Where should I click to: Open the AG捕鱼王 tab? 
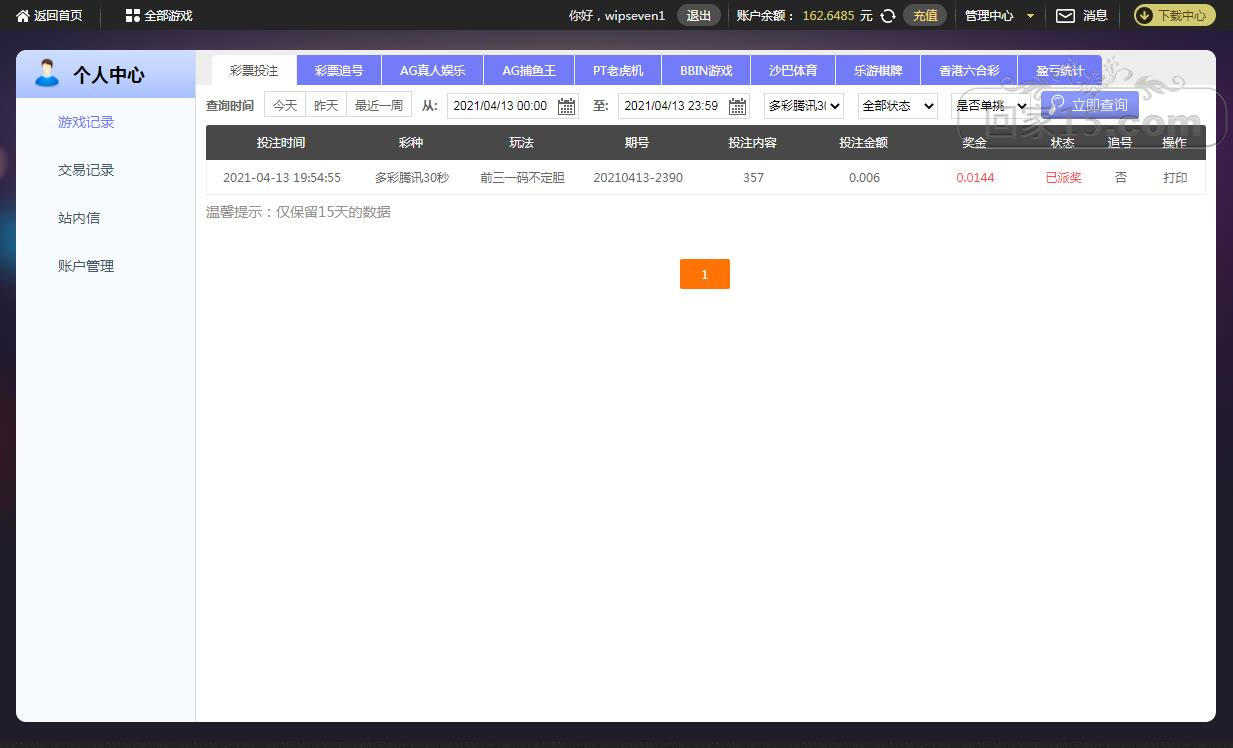click(528, 71)
